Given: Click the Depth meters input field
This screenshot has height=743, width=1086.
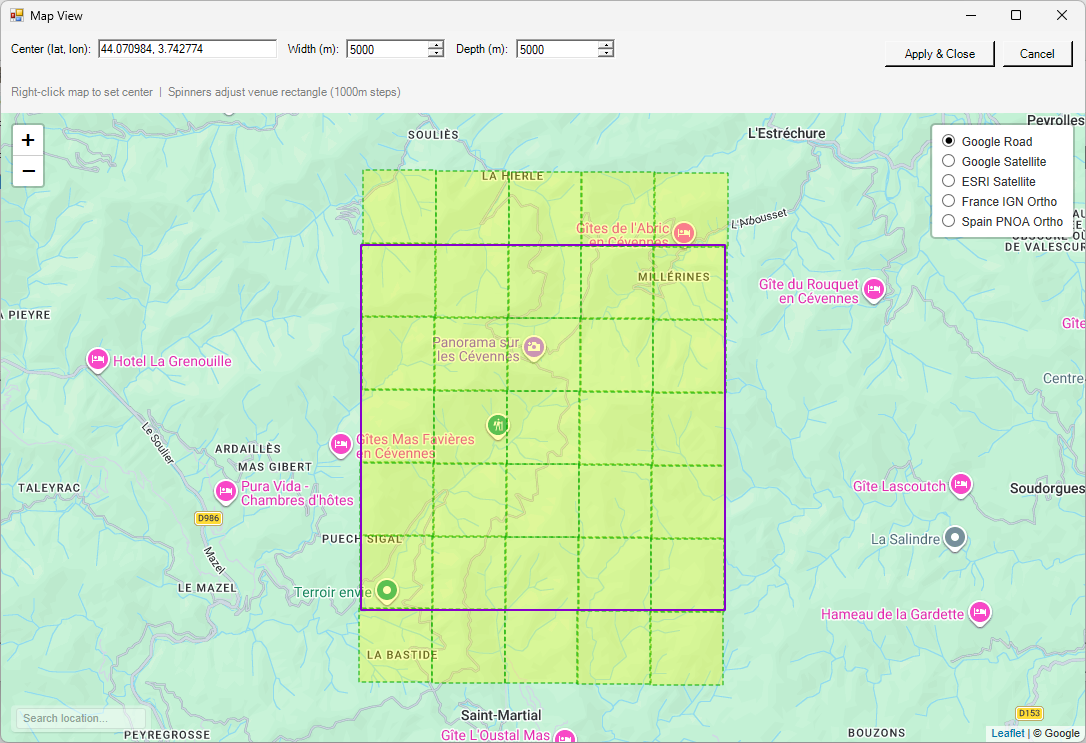Looking at the screenshot, I should click(x=557, y=49).
